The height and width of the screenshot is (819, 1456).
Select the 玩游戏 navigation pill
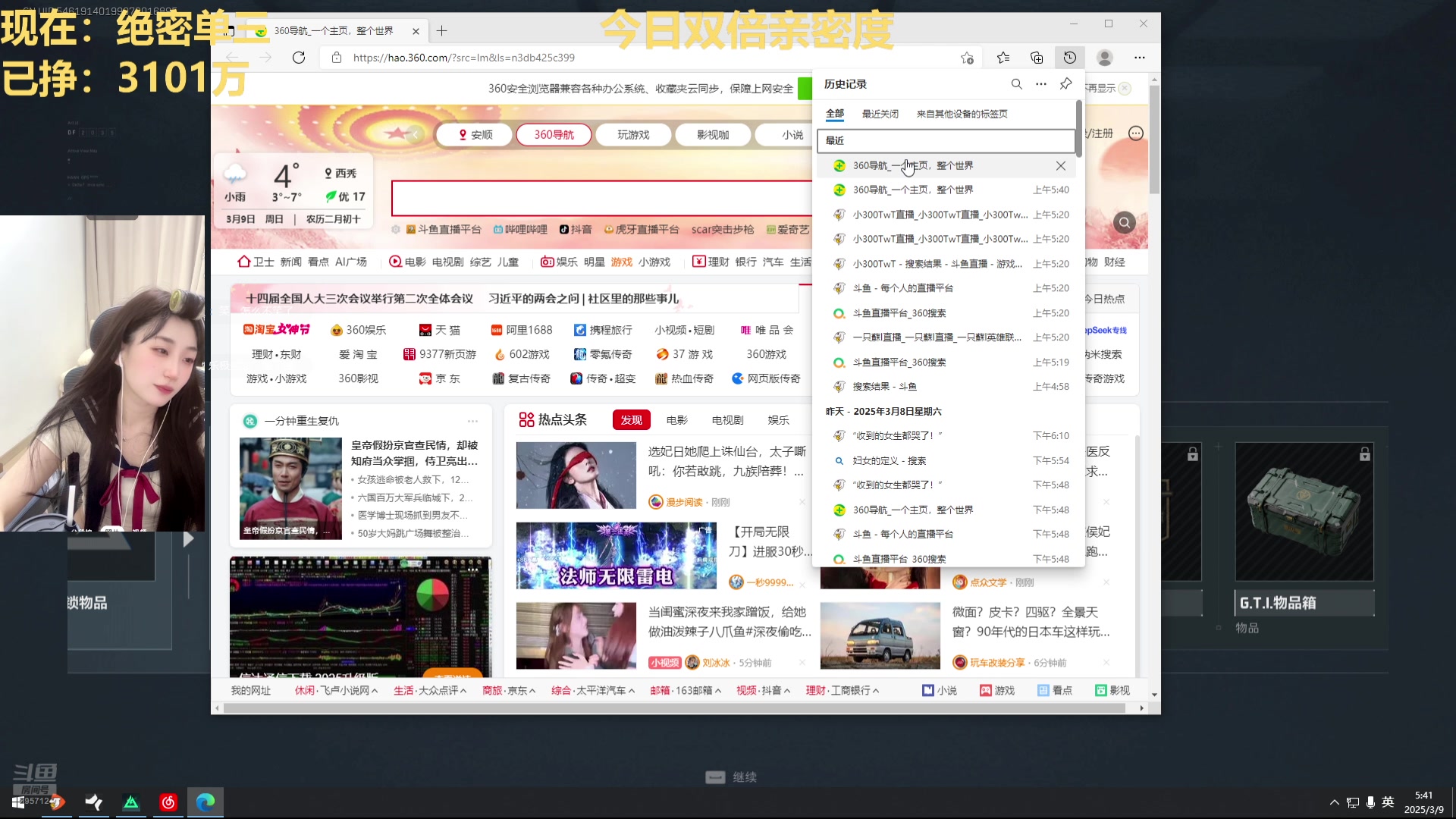(633, 135)
